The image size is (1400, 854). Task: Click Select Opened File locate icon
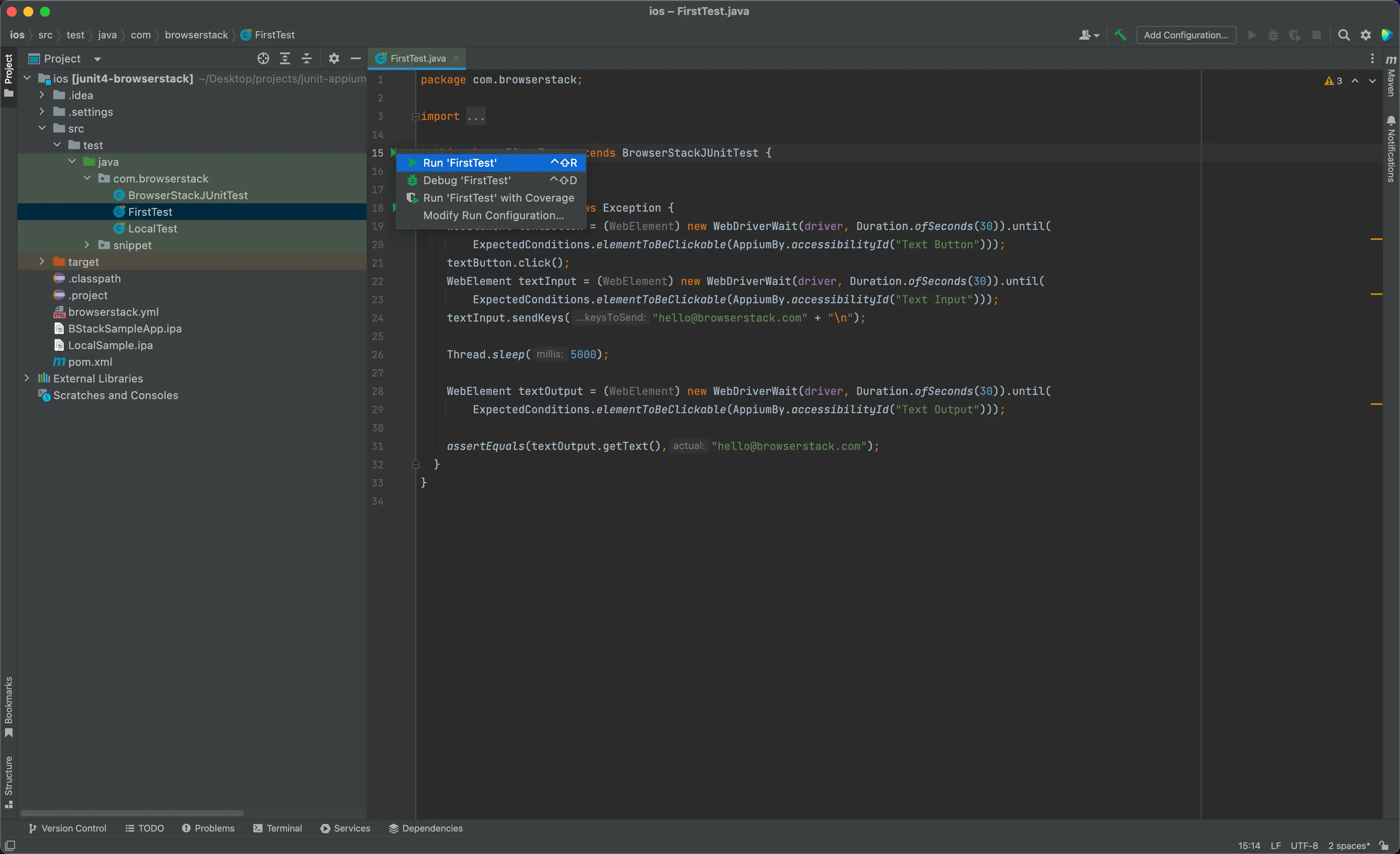pos(262,58)
